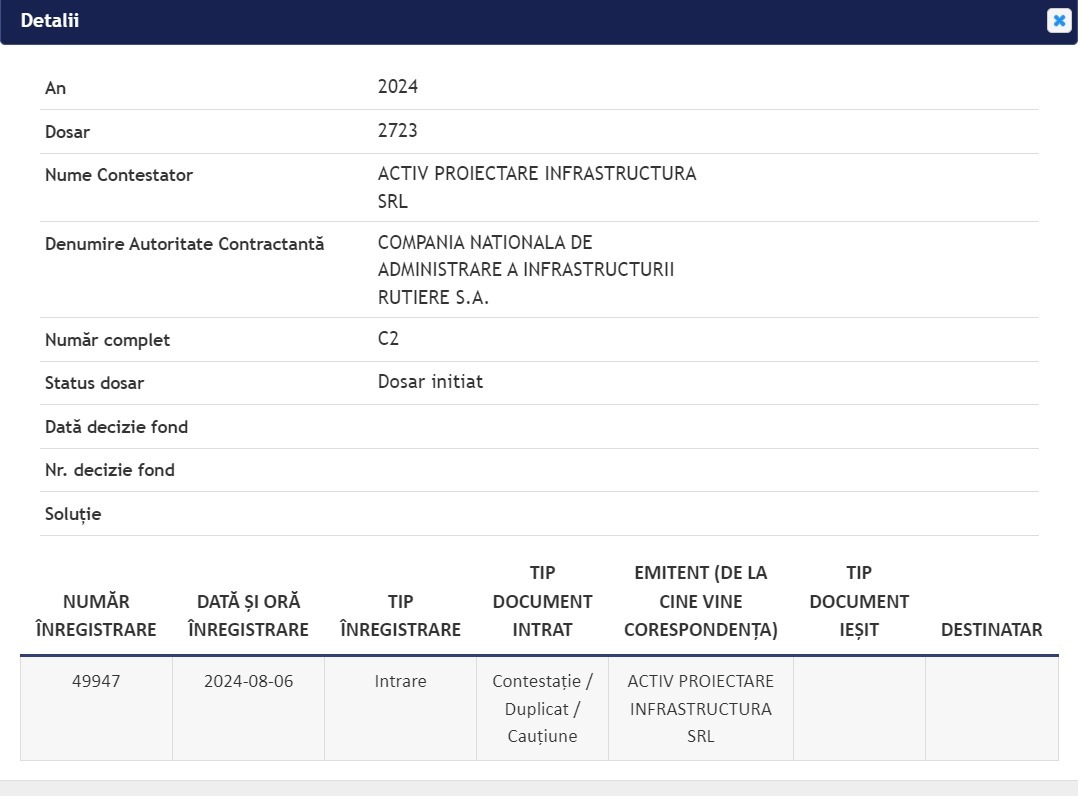Select the Intrare cell

tap(401, 709)
